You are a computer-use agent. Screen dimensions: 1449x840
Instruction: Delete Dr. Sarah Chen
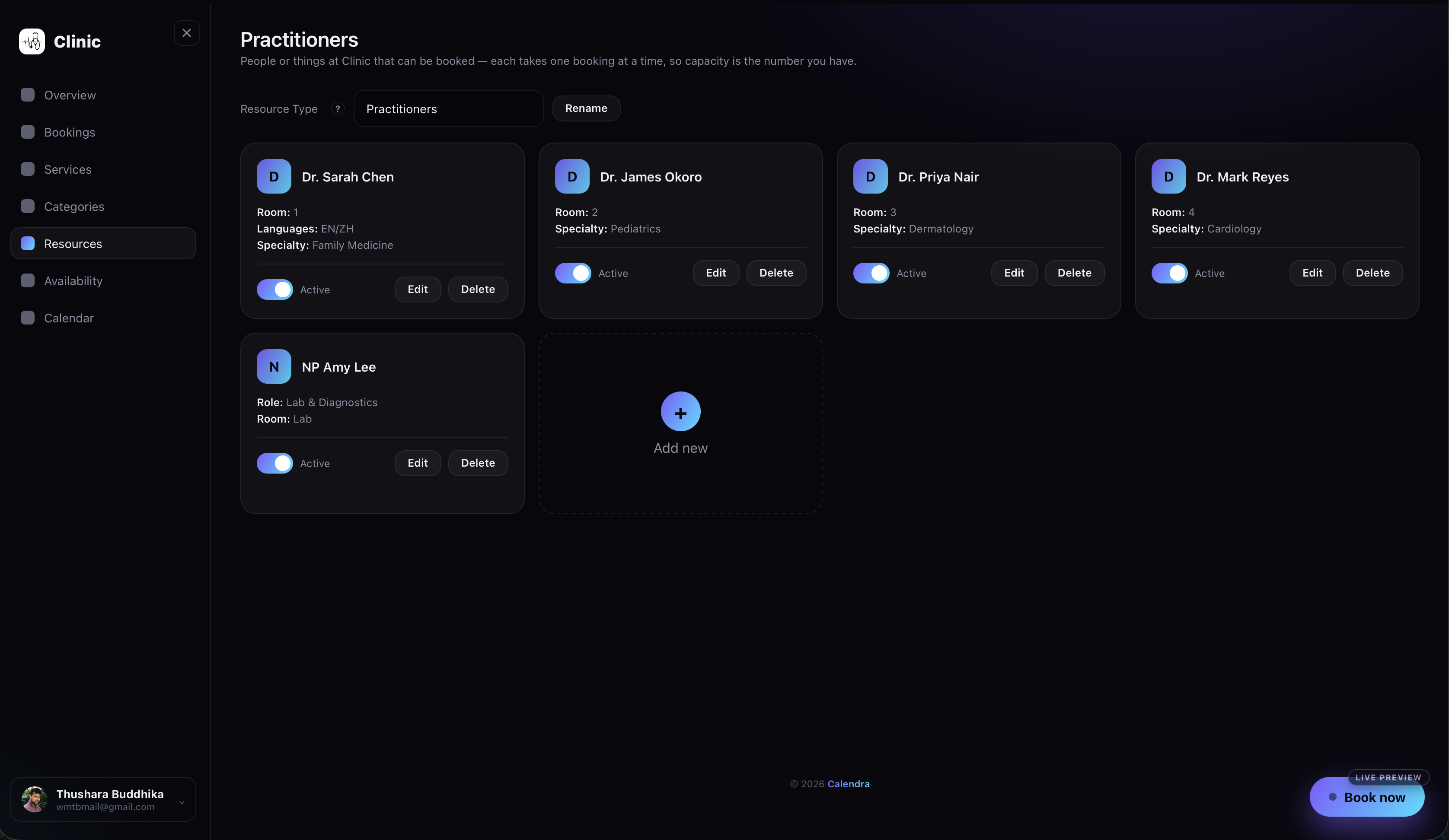click(478, 289)
